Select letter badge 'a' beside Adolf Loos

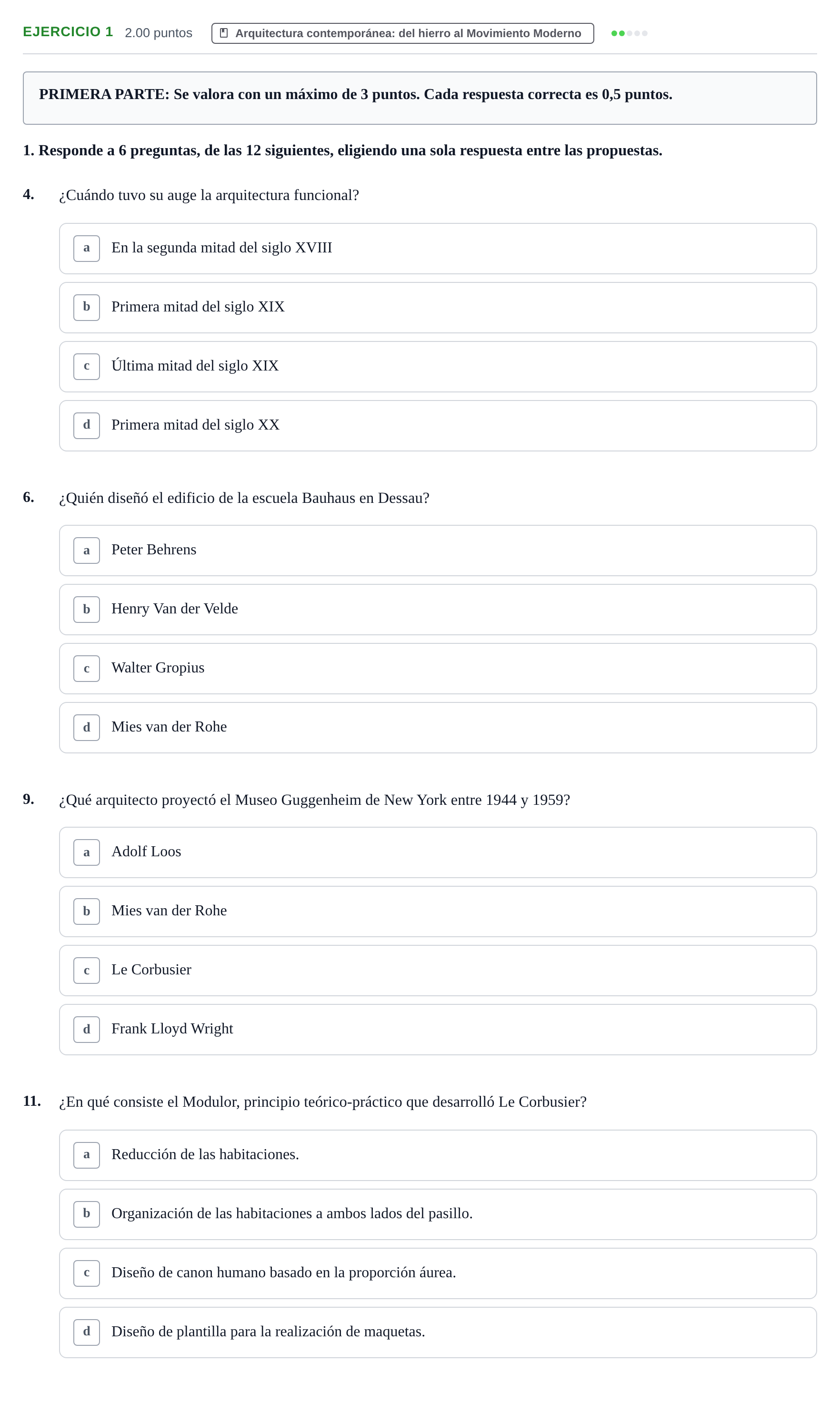(87, 852)
